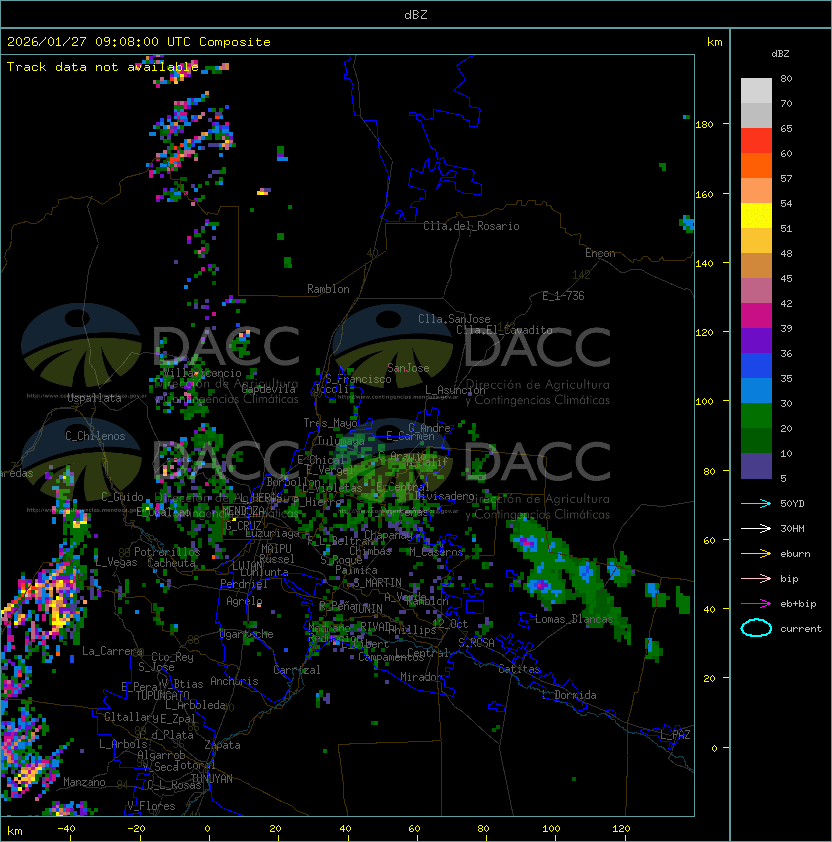Viewport: 832px width, 842px height.
Task: Click the 20 dBZ green legend swatch
Action: (x=756, y=440)
